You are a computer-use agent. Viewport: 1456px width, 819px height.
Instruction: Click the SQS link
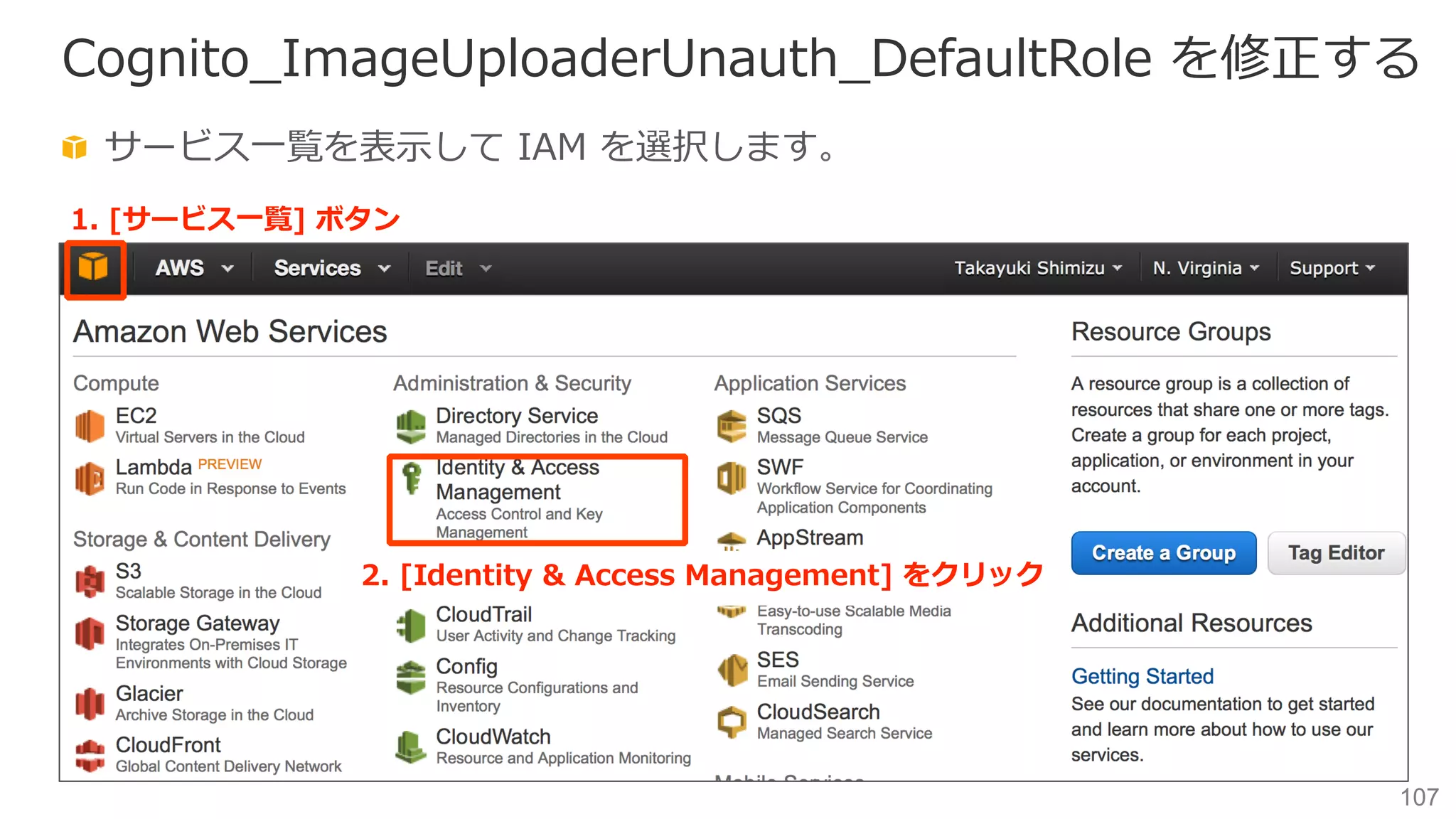(x=779, y=415)
